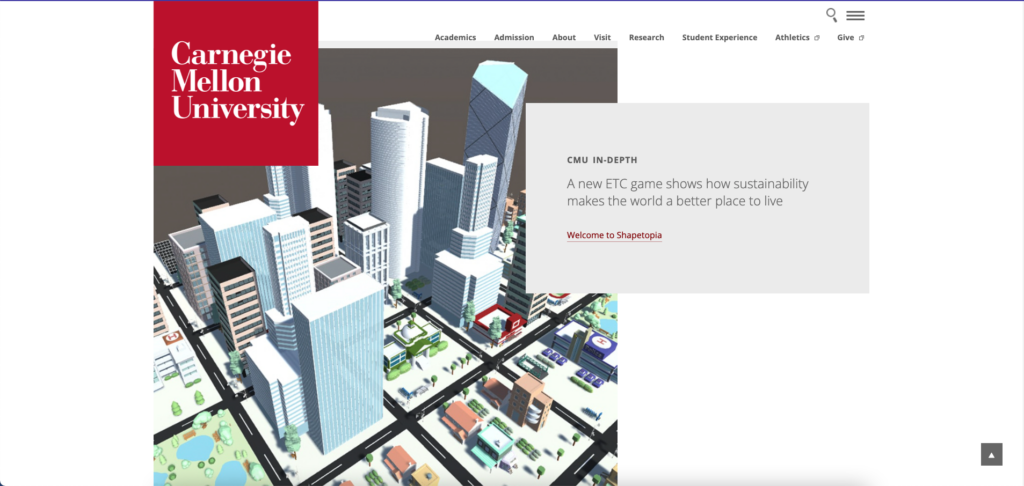Click the Welcome to Shapetopia link
Screen dimensions: 1024x486
pos(614,235)
